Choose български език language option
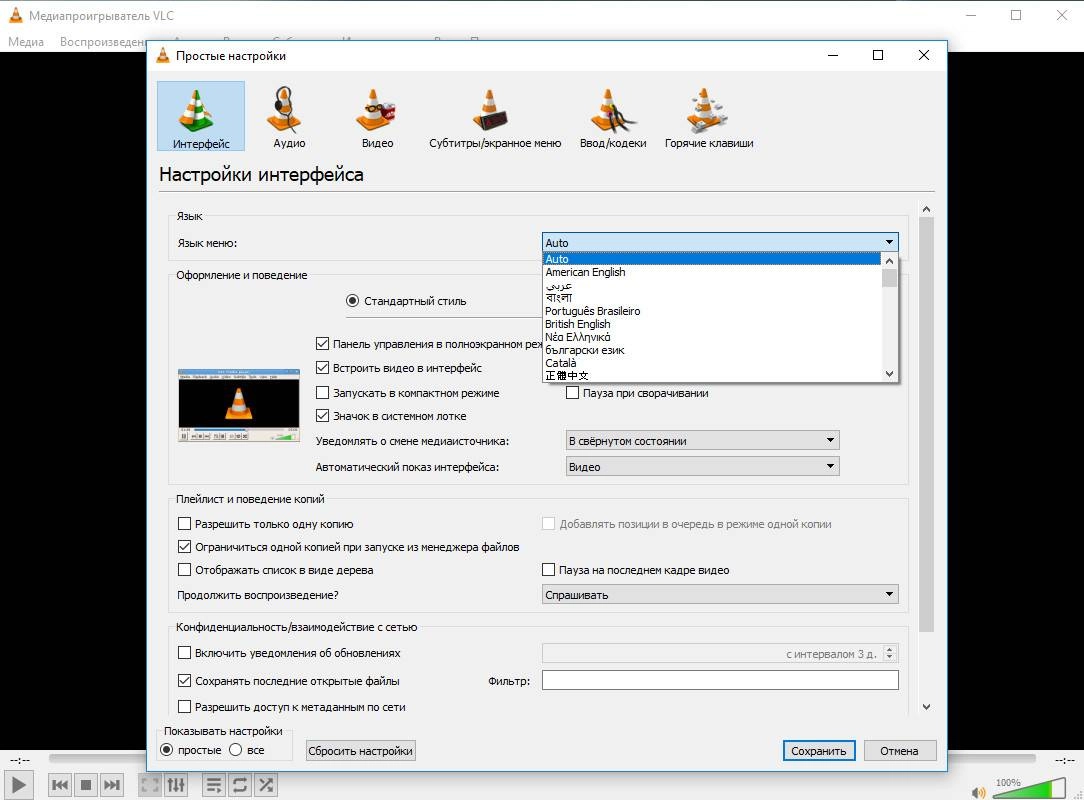The image size is (1084, 800). pyautogui.click(x=712, y=350)
